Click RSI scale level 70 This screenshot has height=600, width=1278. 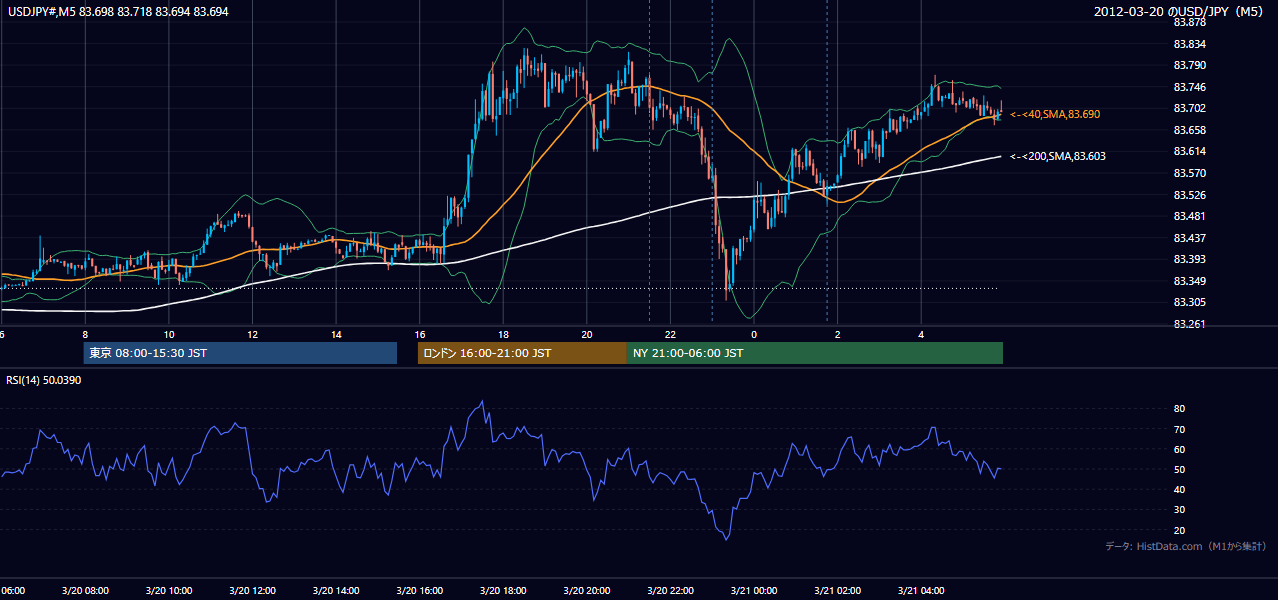coord(1179,429)
